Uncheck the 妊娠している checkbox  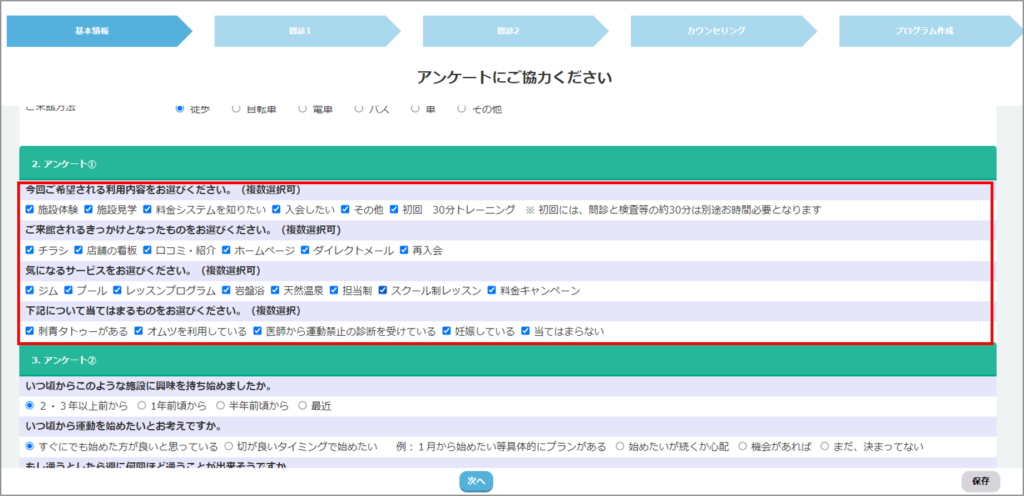coord(447,331)
